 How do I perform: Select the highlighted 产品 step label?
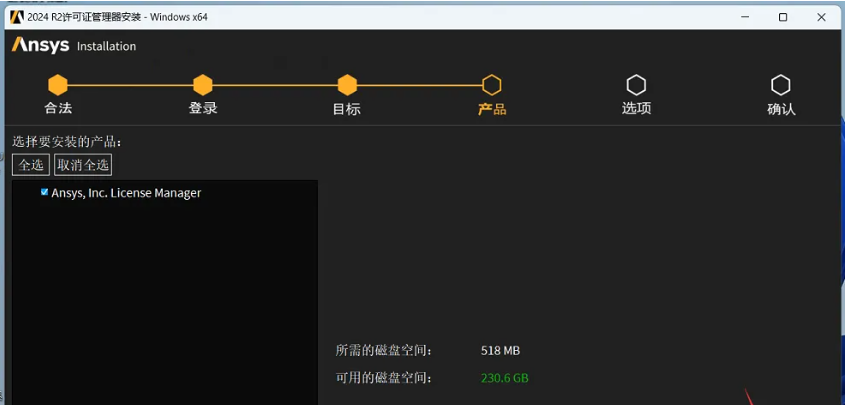pyautogui.click(x=491, y=109)
